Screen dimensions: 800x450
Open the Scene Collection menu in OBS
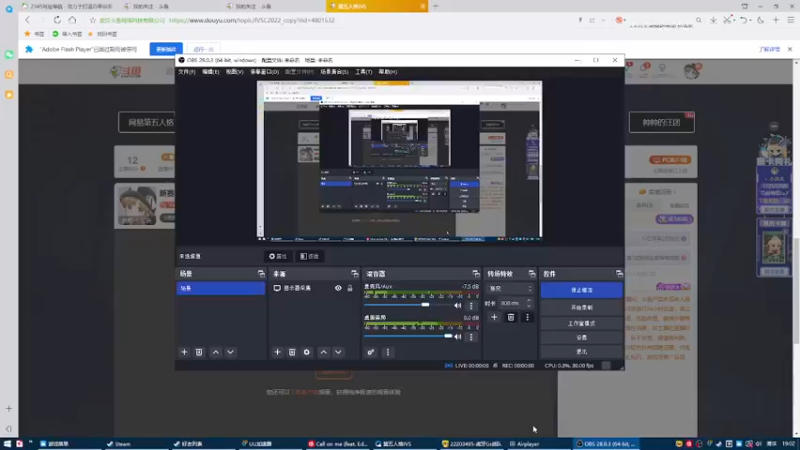[334, 72]
